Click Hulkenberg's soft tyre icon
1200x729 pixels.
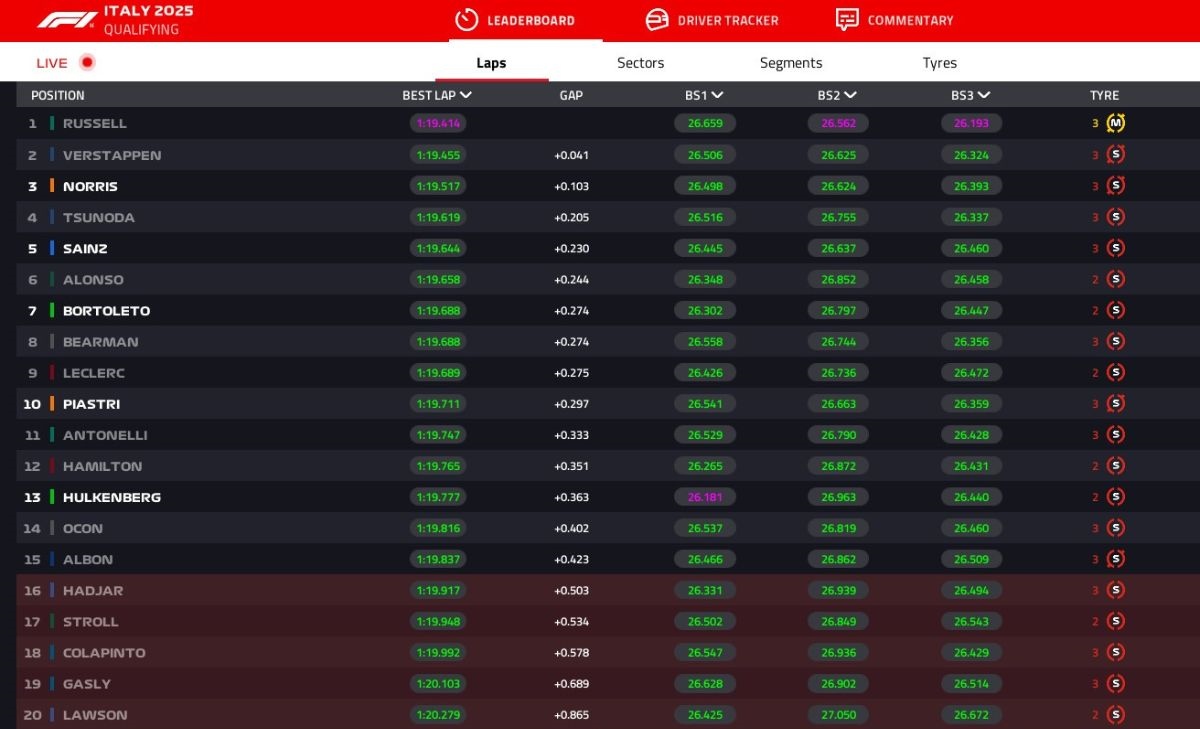point(1116,497)
